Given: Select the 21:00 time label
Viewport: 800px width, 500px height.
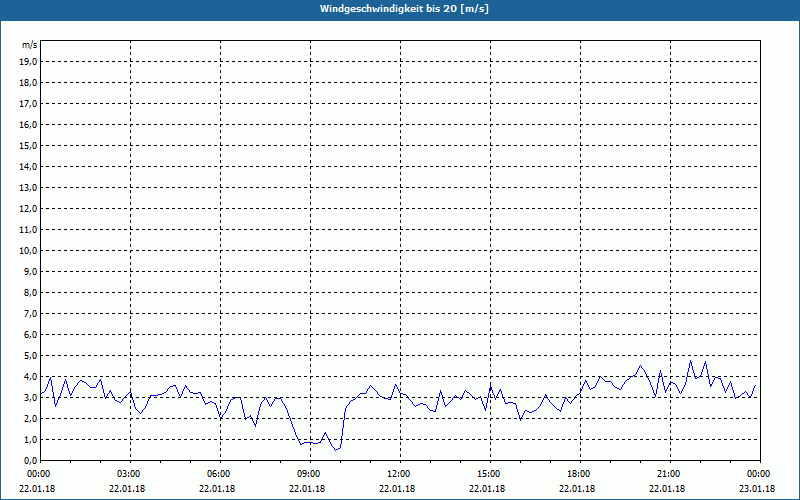Looking at the screenshot, I should [668, 474].
